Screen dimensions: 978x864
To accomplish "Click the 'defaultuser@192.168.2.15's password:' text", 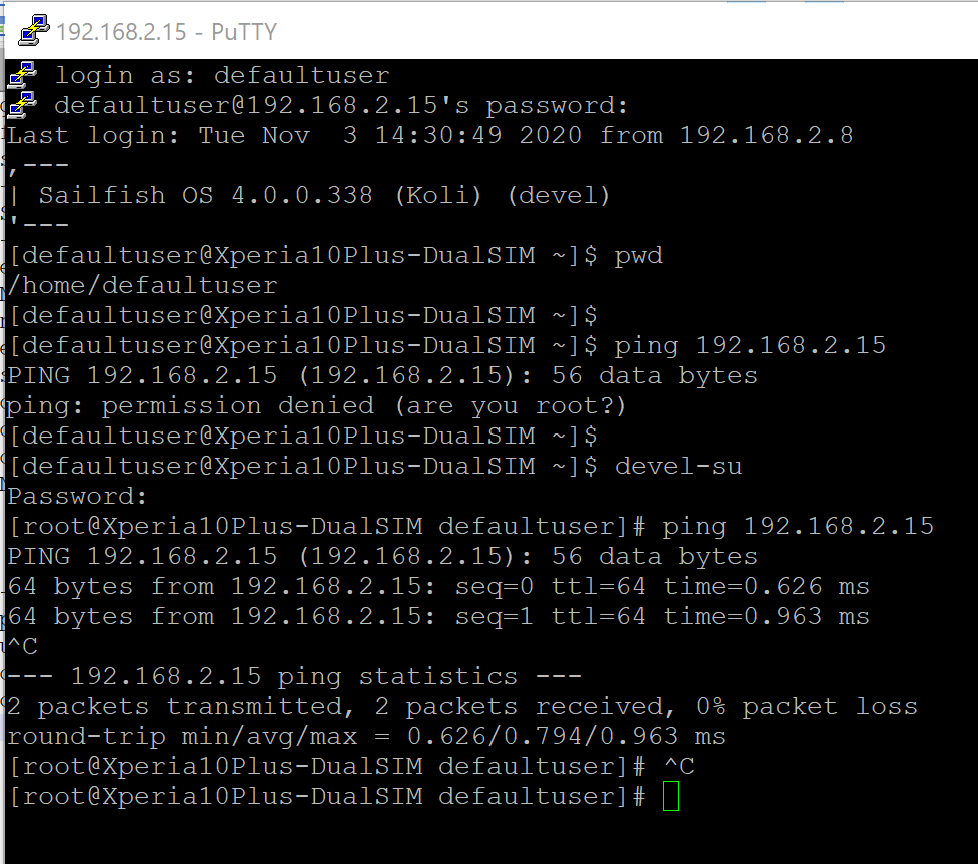I will coord(341,105).
